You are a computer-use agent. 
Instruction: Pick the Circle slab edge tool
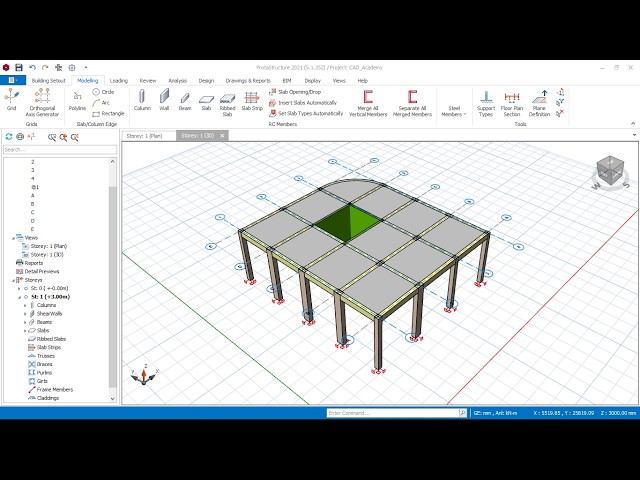point(103,92)
